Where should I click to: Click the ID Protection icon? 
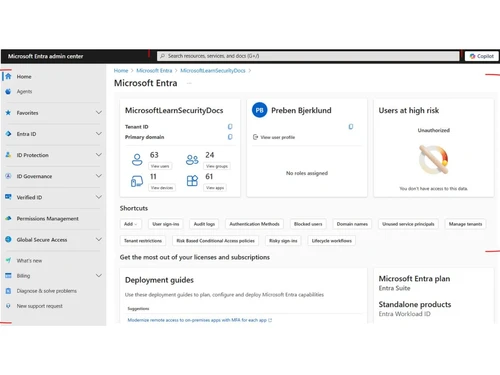point(8,155)
